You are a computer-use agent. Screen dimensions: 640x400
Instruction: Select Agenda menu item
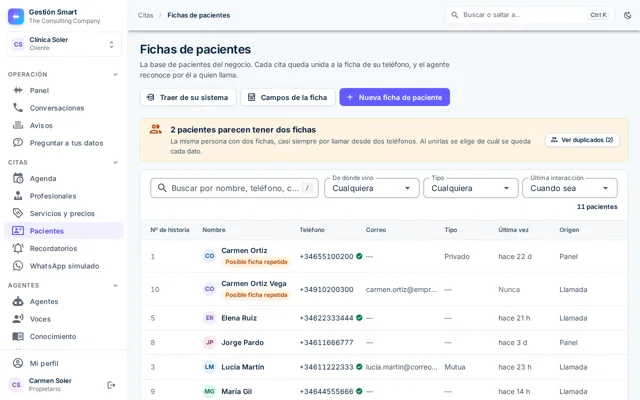(64, 178)
